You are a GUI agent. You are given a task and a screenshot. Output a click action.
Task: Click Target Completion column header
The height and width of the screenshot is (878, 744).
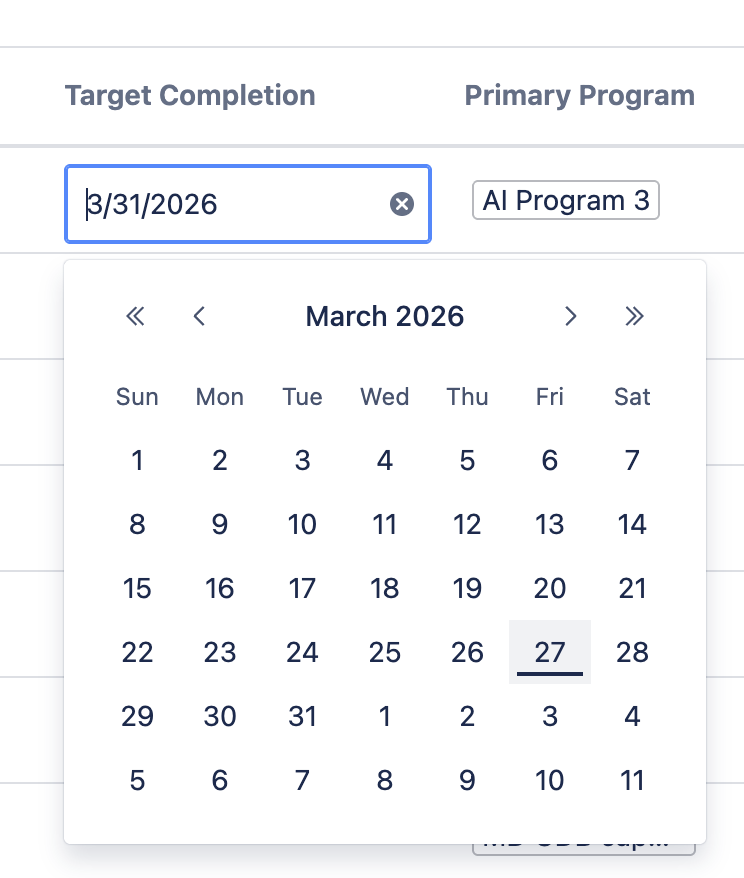[190, 96]
